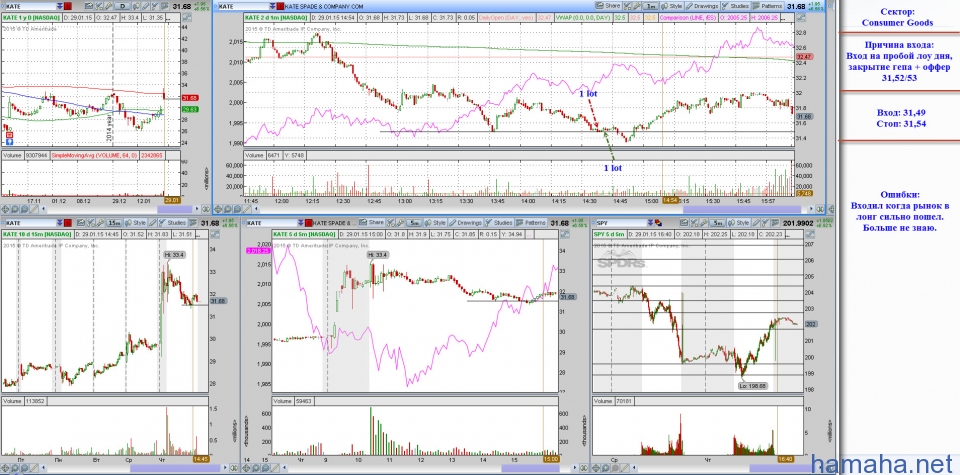Open Studies in the KATE 5-minute chart

pyautogui.click(x=499, y=223)
